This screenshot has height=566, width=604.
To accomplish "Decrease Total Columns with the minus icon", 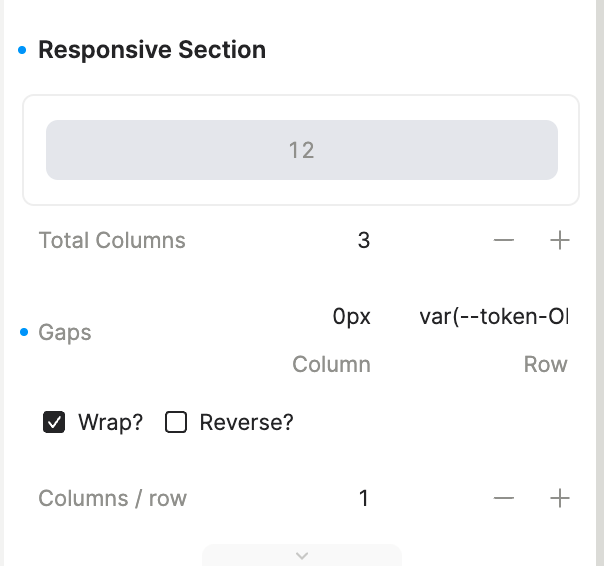I will pos(504,241).
